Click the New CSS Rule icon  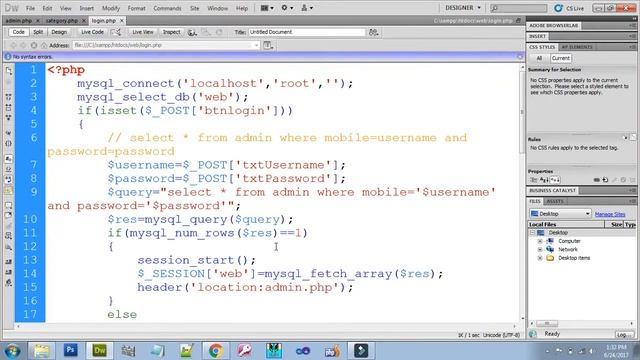(605, 180)
